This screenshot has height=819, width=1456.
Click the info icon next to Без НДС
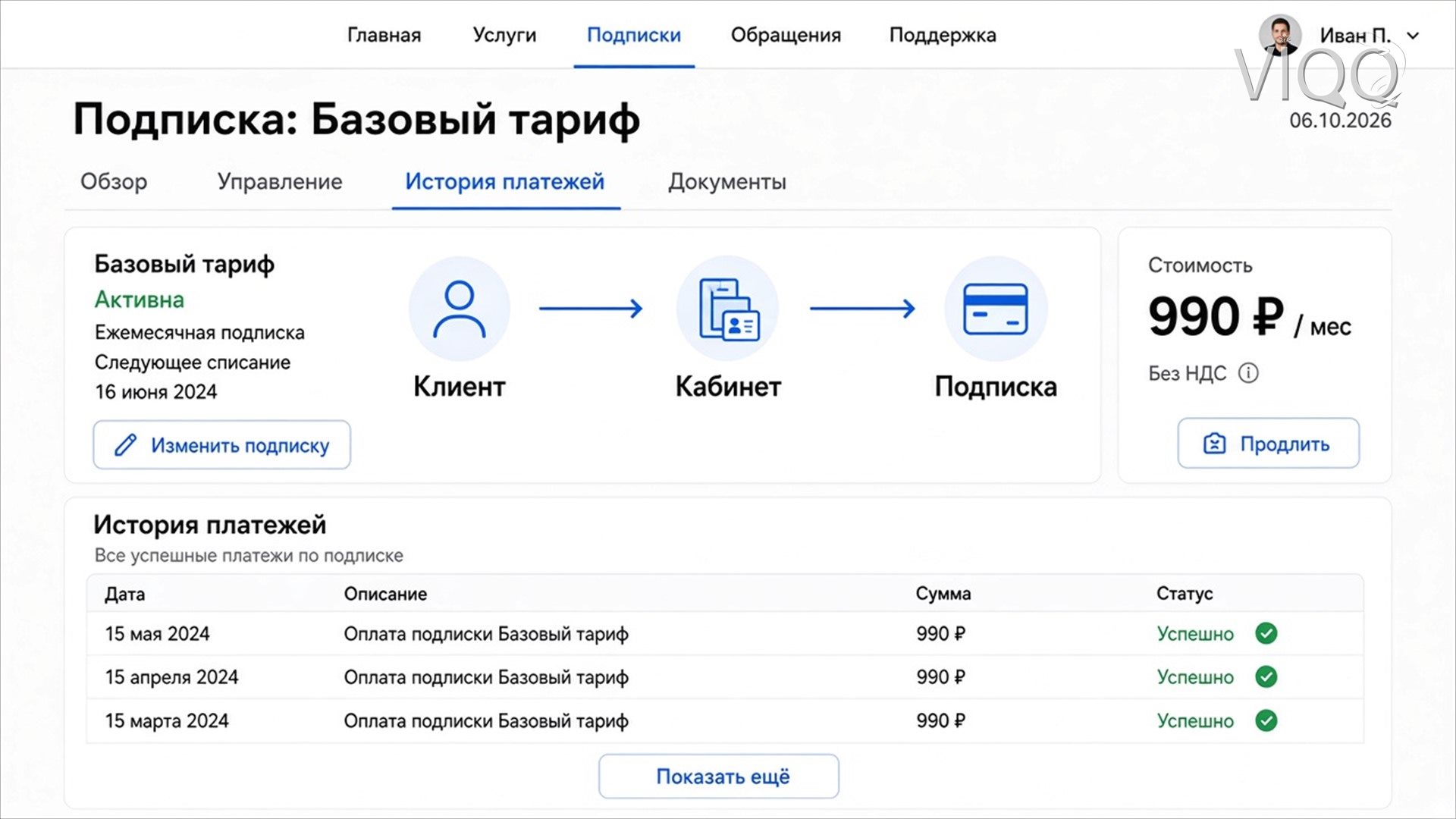click(1248, 373)
